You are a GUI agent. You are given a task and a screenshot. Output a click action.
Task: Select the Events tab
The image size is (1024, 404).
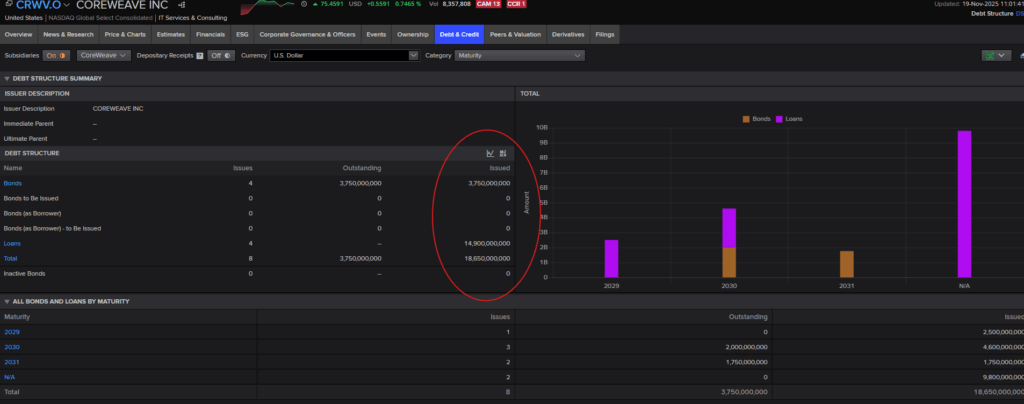(x=376, y=35)
